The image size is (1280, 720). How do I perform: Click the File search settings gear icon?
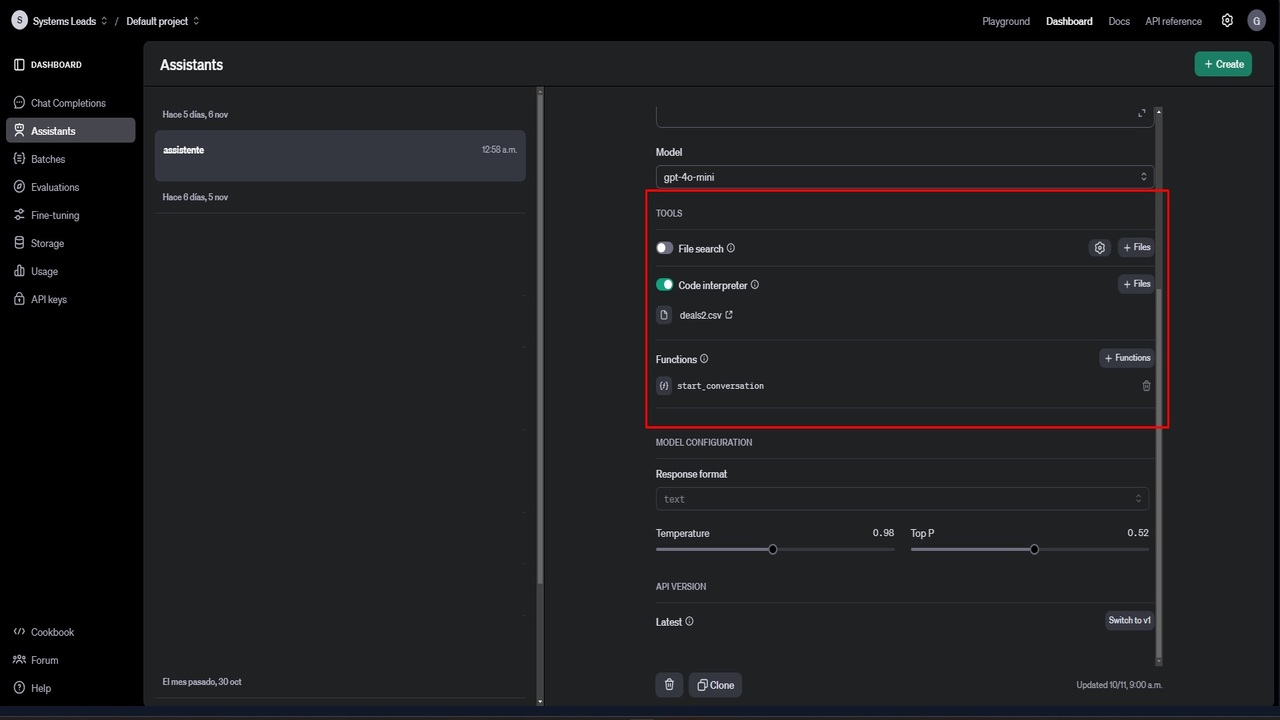pos(1099,248)
